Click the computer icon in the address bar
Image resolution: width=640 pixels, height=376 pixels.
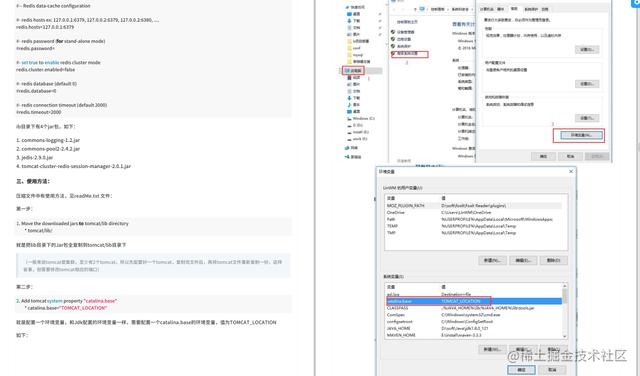(x=422, y=9)
